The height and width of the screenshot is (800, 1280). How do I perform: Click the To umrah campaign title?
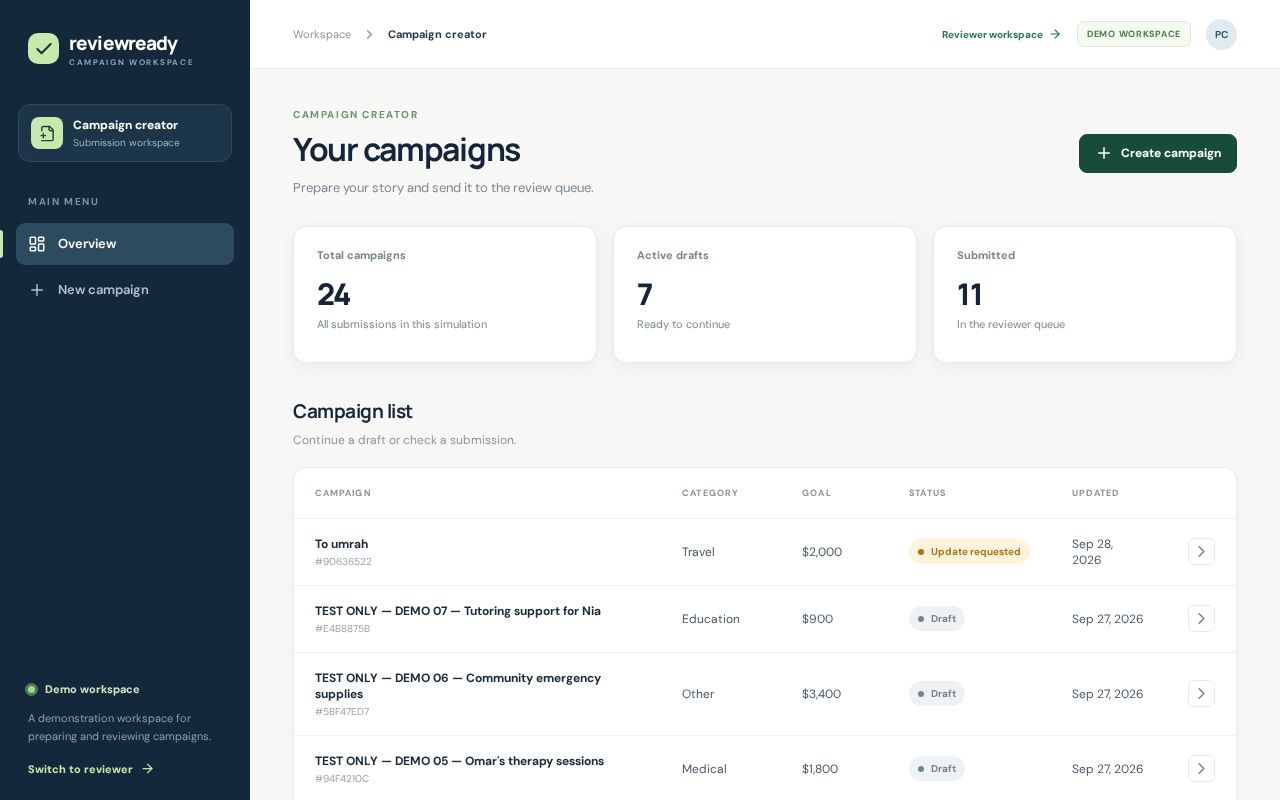(x=341, y=544)
